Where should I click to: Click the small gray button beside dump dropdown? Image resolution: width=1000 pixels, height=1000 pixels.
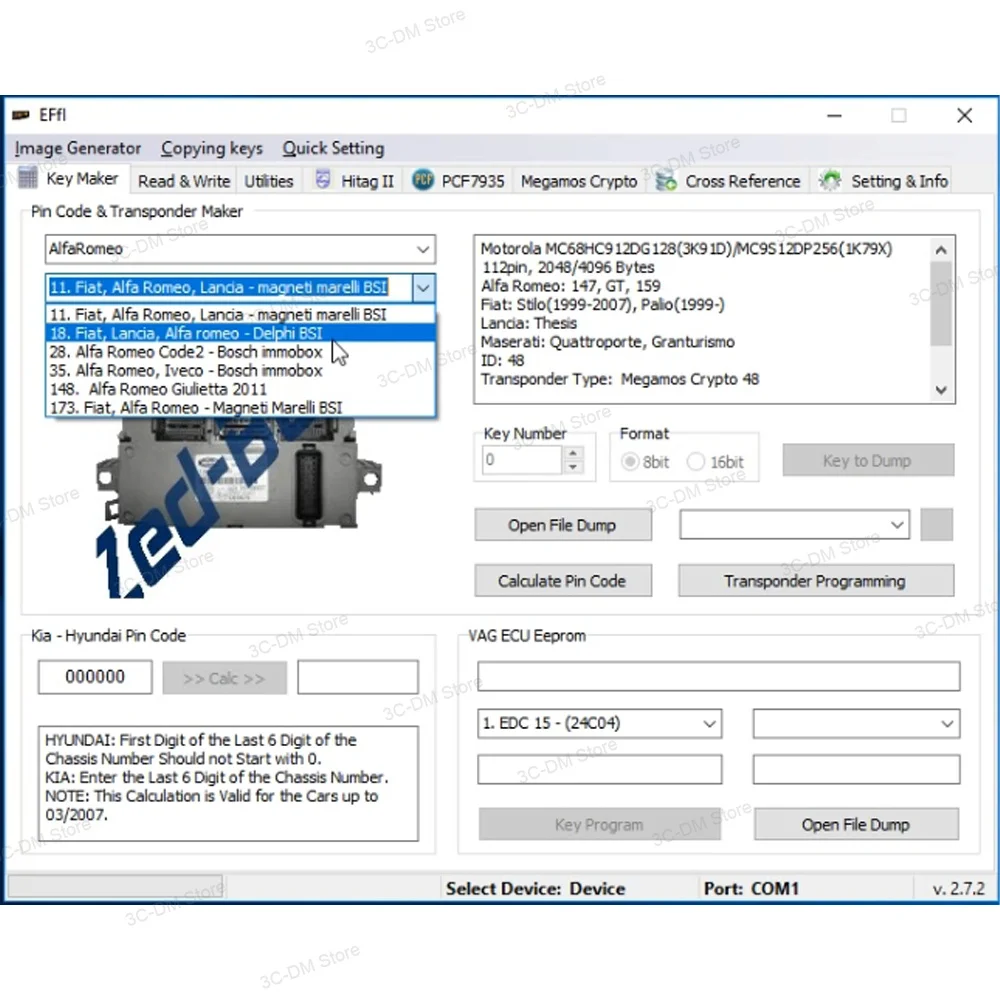(937, 524)
